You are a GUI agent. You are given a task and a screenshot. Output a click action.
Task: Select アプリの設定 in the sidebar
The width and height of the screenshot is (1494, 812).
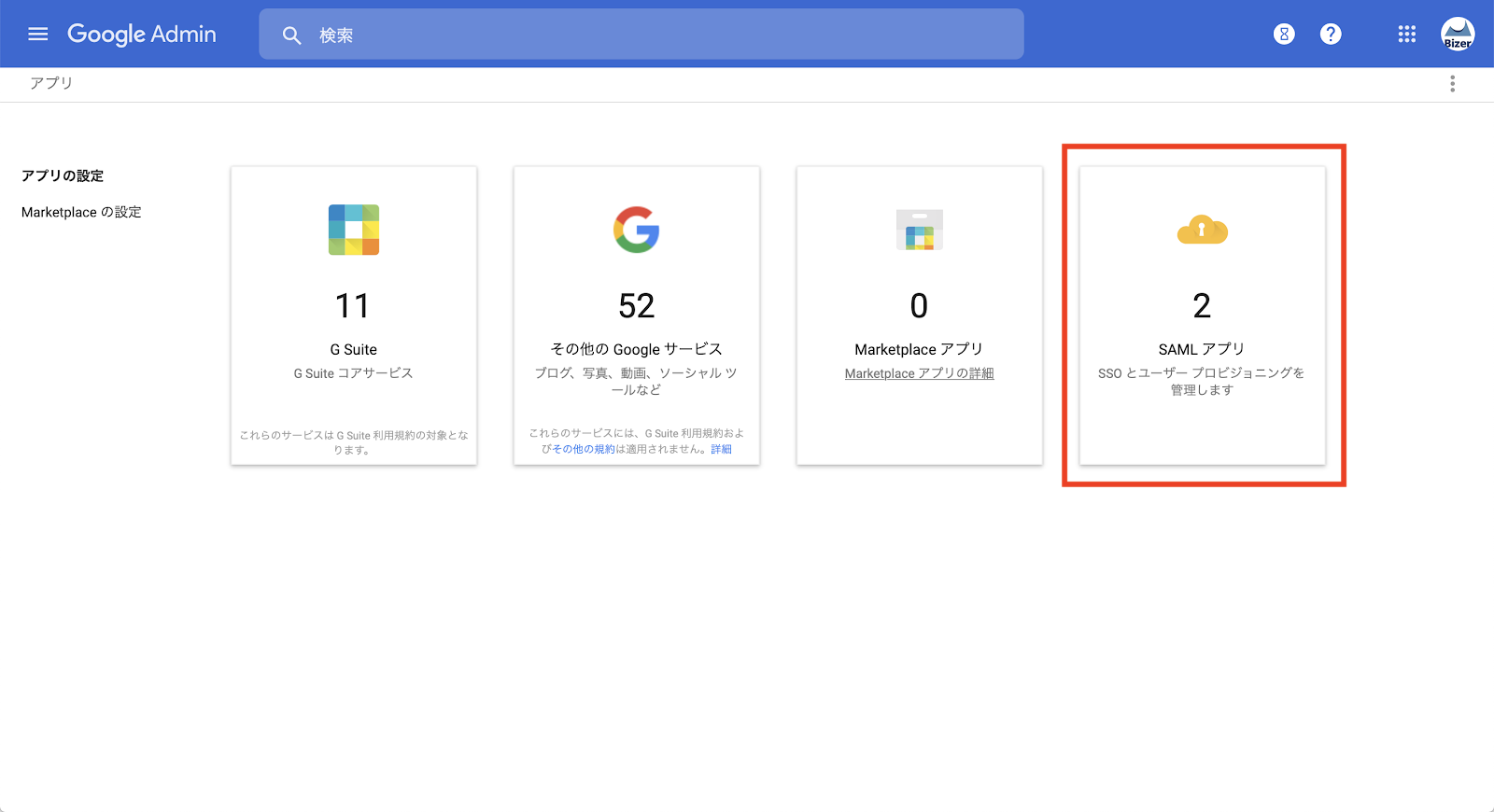pyautogui.click(x=63, y=175)
